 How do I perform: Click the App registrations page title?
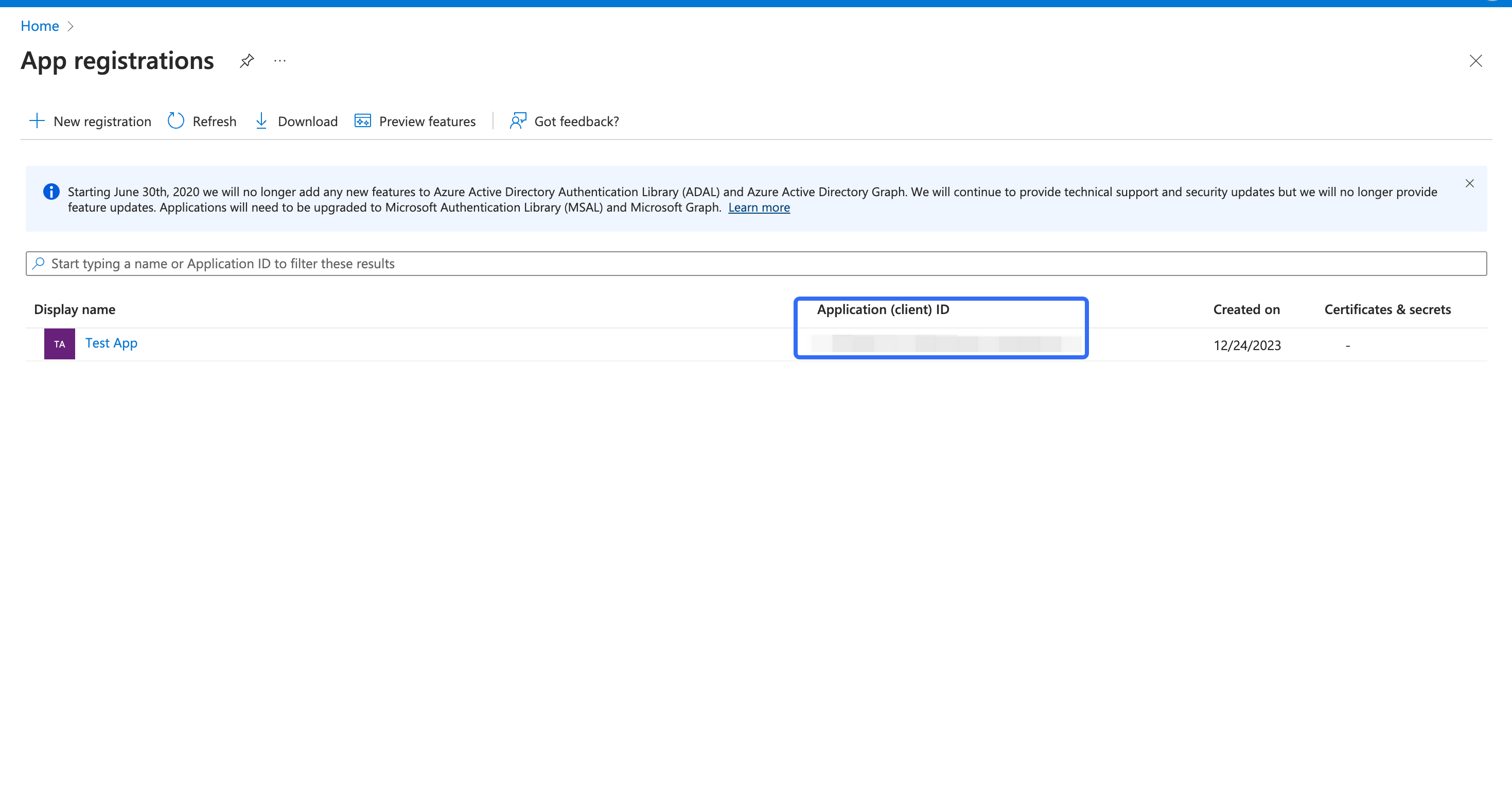pyautogui.click(x=117, y=60)
